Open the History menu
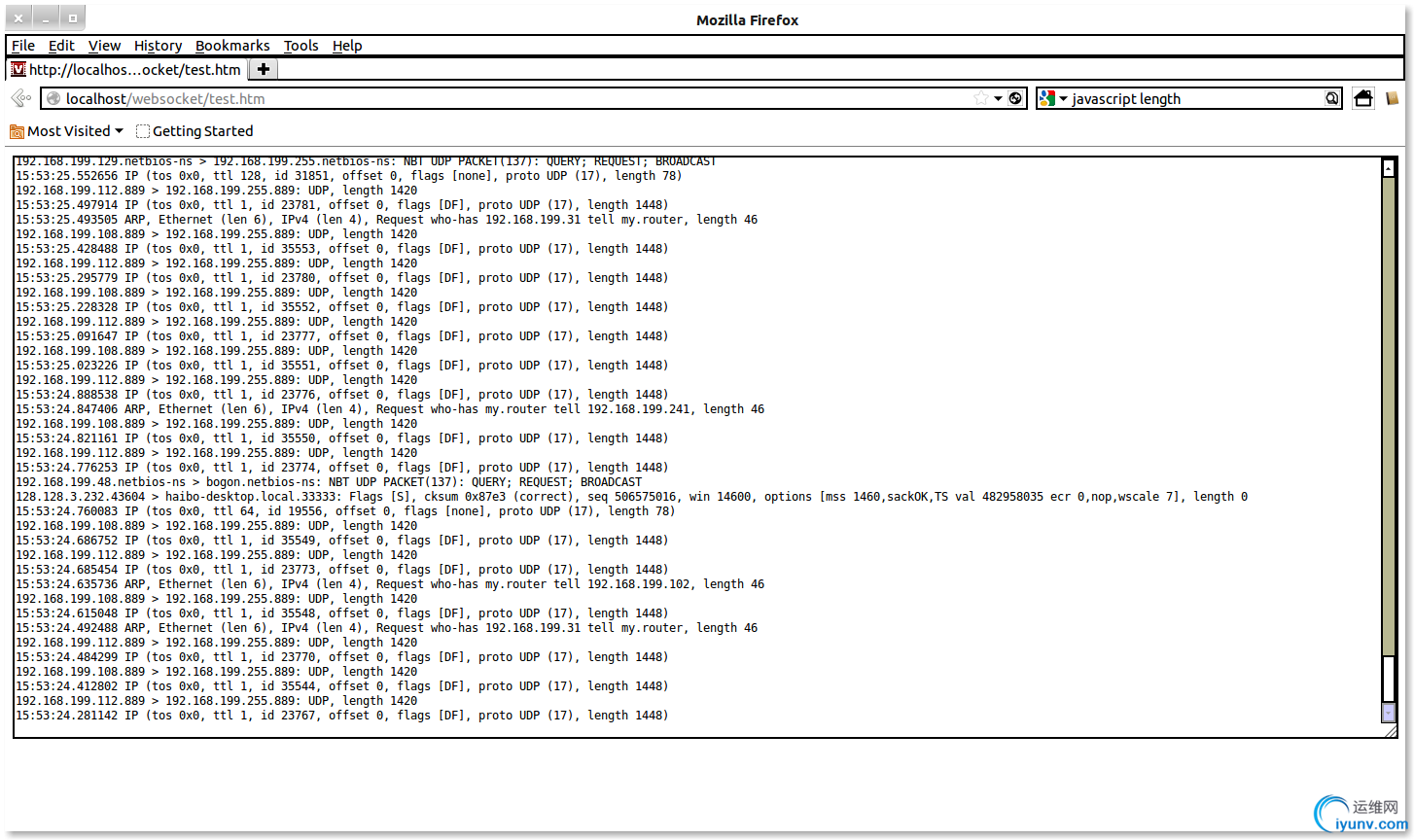Viewport: 1414px width, 840px height. pyautogui.click(x=158, y=46)
